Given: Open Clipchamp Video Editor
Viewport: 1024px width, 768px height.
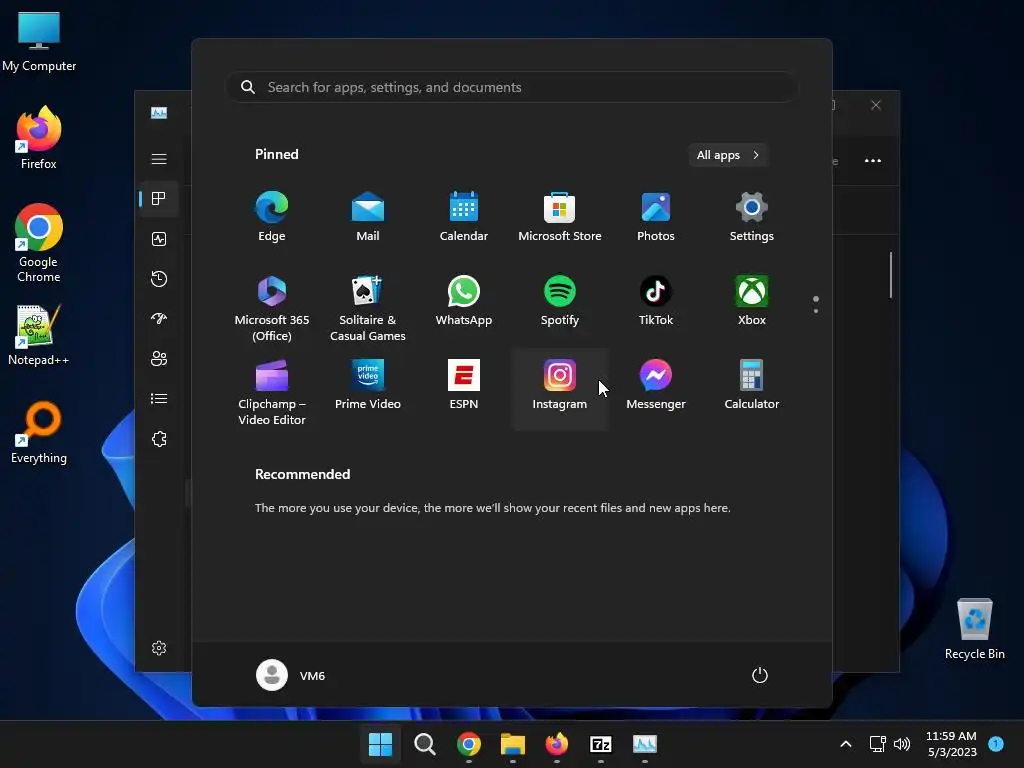Looking at the screenshot, I should [272, 391].
